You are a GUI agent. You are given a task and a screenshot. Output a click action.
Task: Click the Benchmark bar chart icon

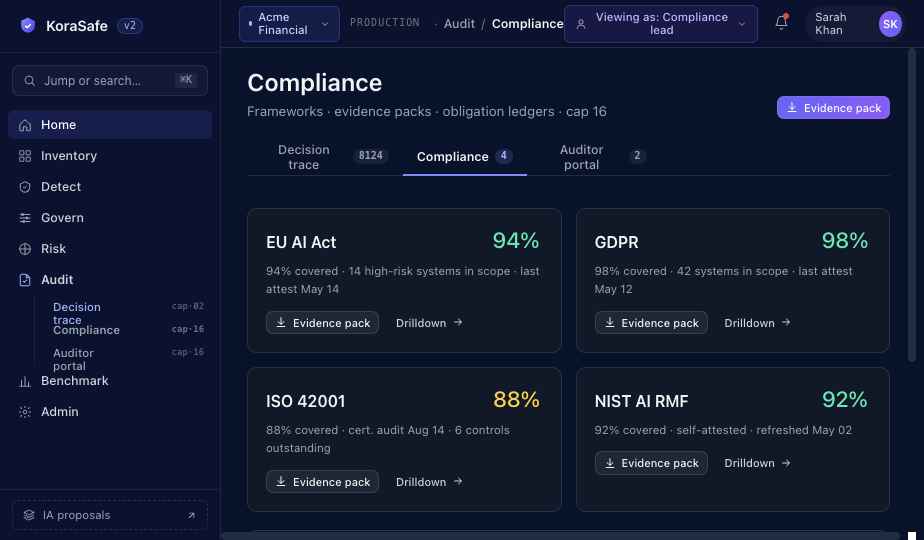25,381
